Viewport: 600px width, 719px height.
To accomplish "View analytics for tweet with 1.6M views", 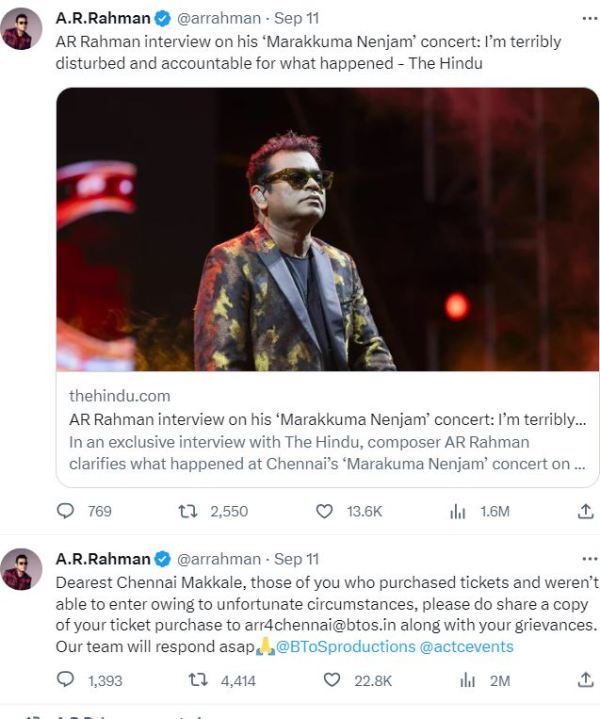I will (457, 511).
